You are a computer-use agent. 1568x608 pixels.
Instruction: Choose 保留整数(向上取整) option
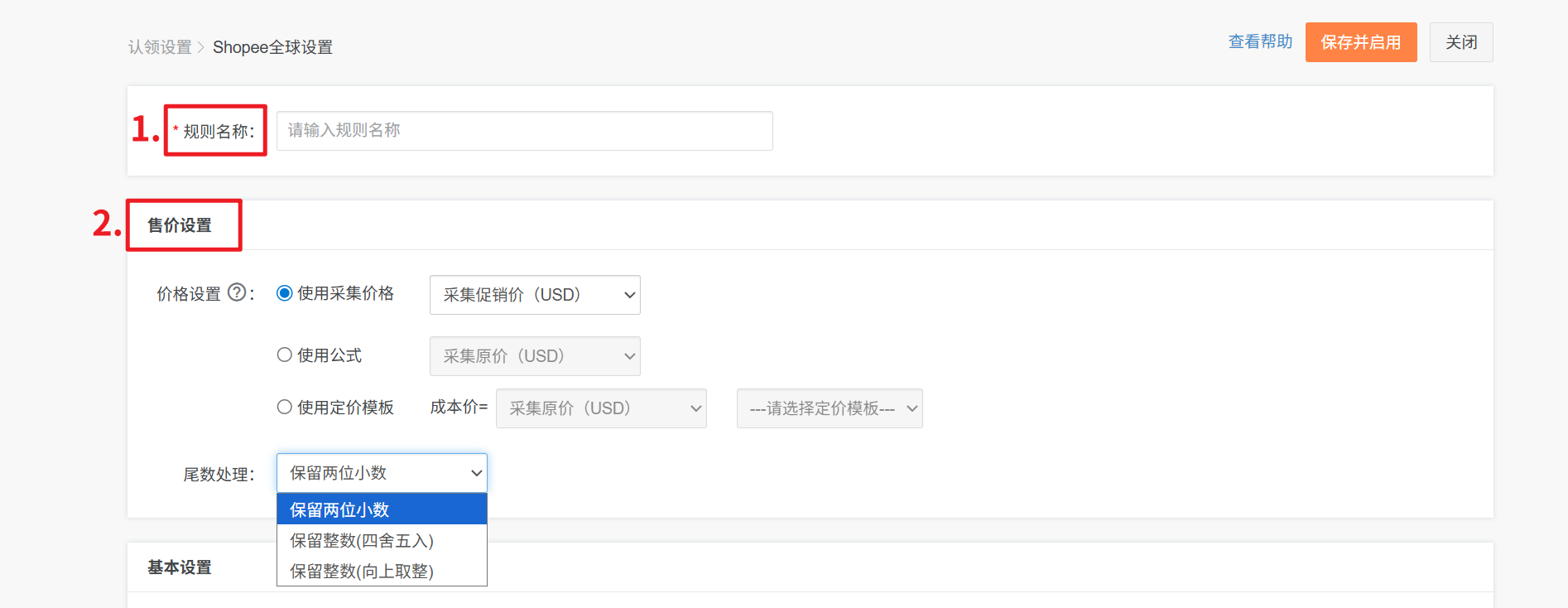382,572
